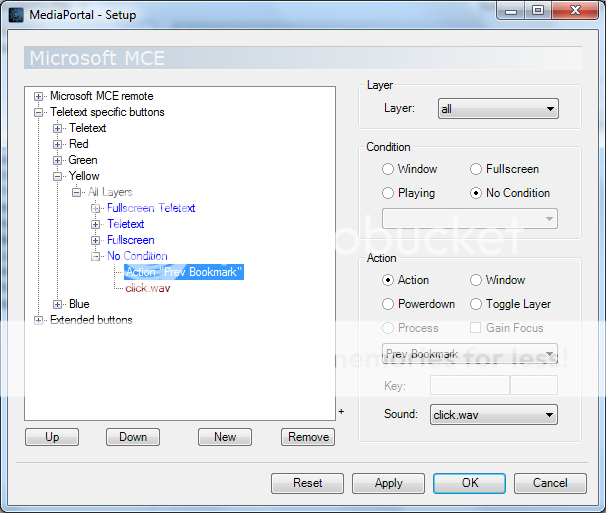
Task: Expand the Red button node
Action: click(58, 144)
